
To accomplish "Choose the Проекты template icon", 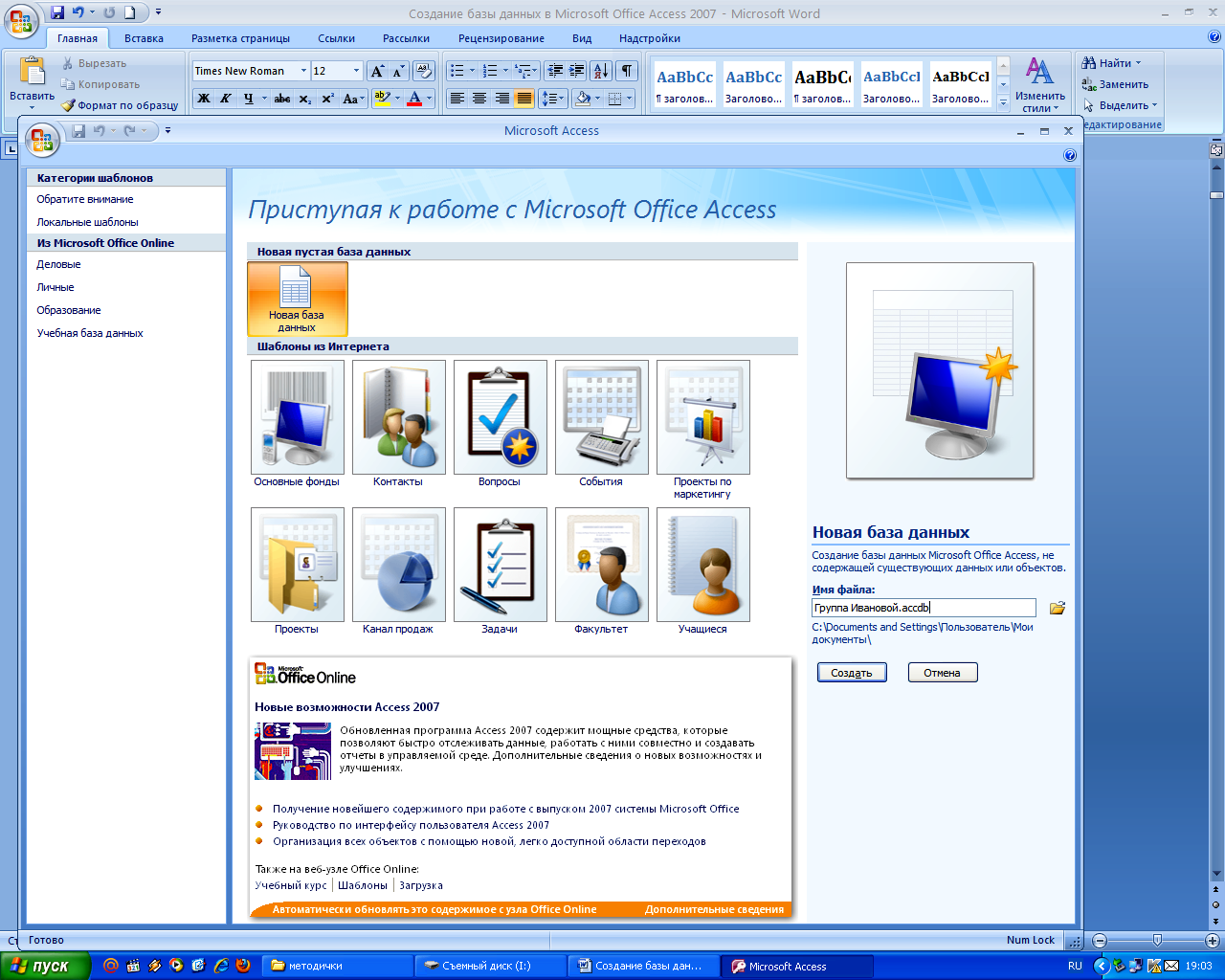I will click(297, 565).
